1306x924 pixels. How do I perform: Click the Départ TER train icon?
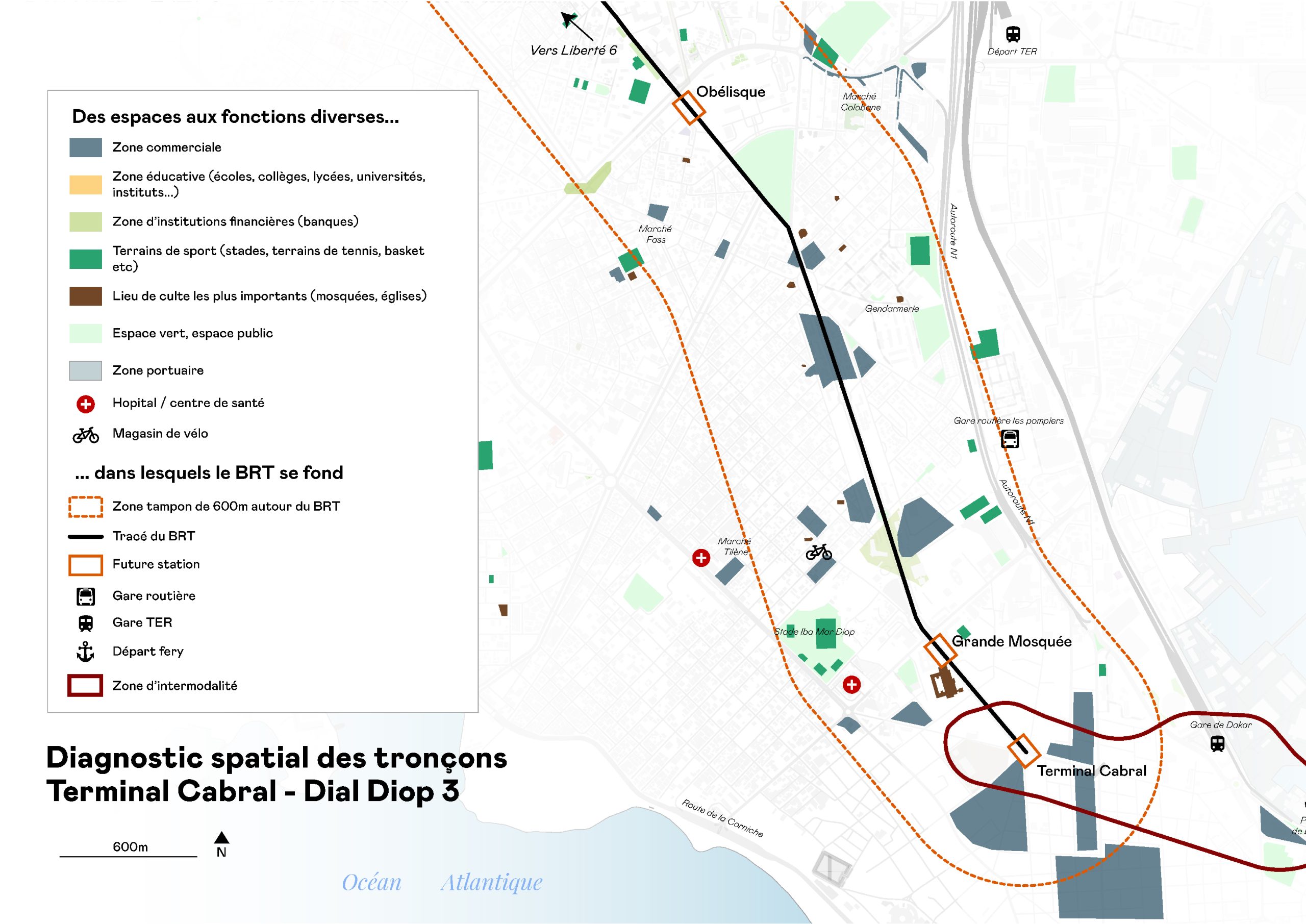(1013, 34)
